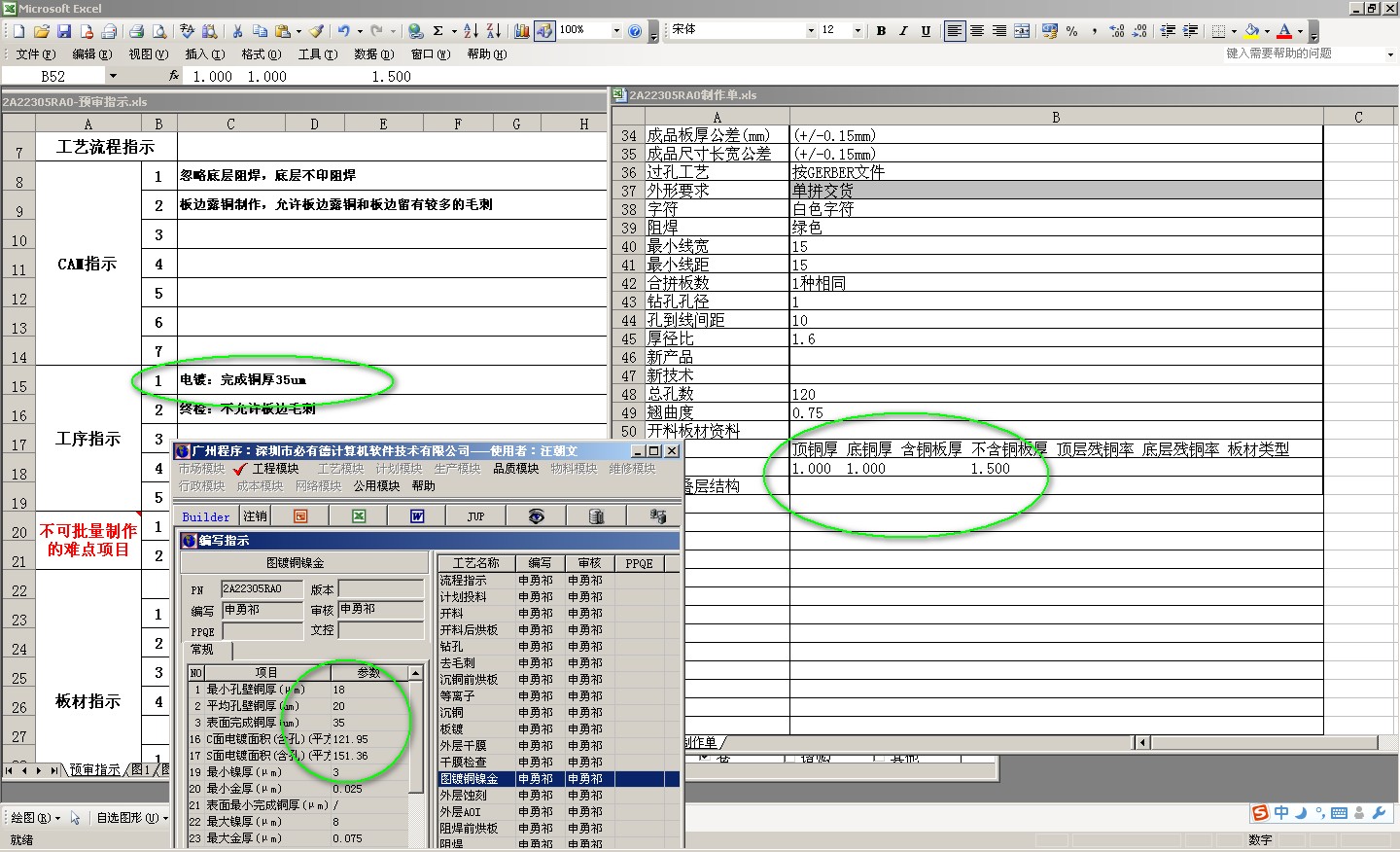
Task: Open the fill color dropdown arrow
Action: (1267, 31)
